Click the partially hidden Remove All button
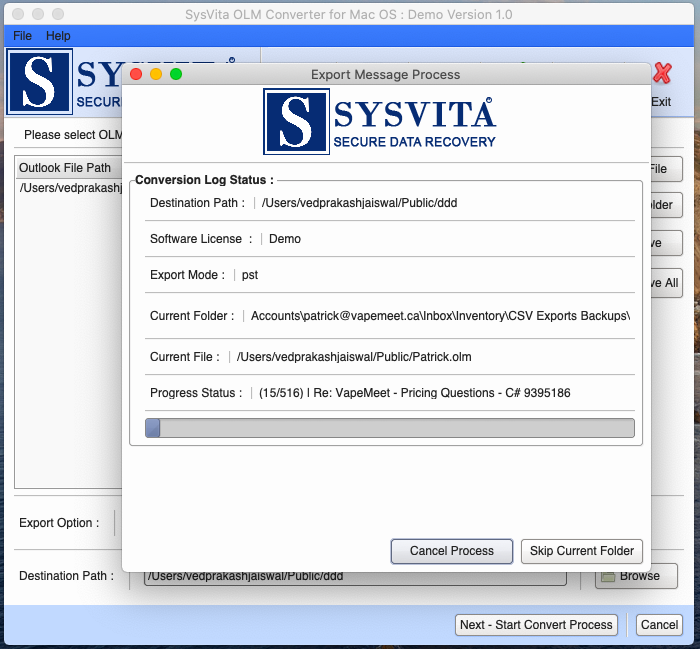This screenshot has height=649, width=700. coord(666,283)
